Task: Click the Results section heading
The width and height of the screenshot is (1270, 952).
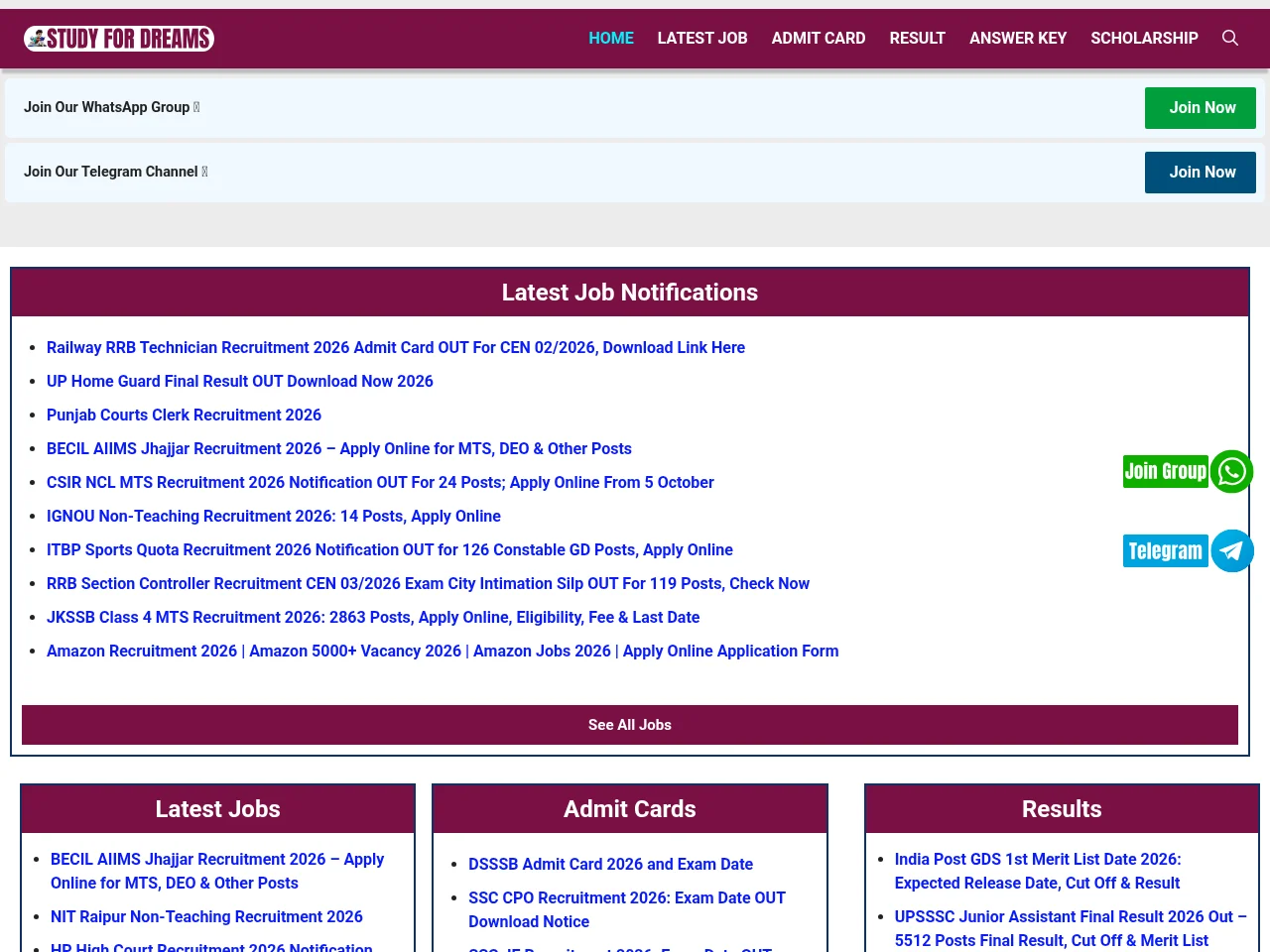Action: point(1062,809)
